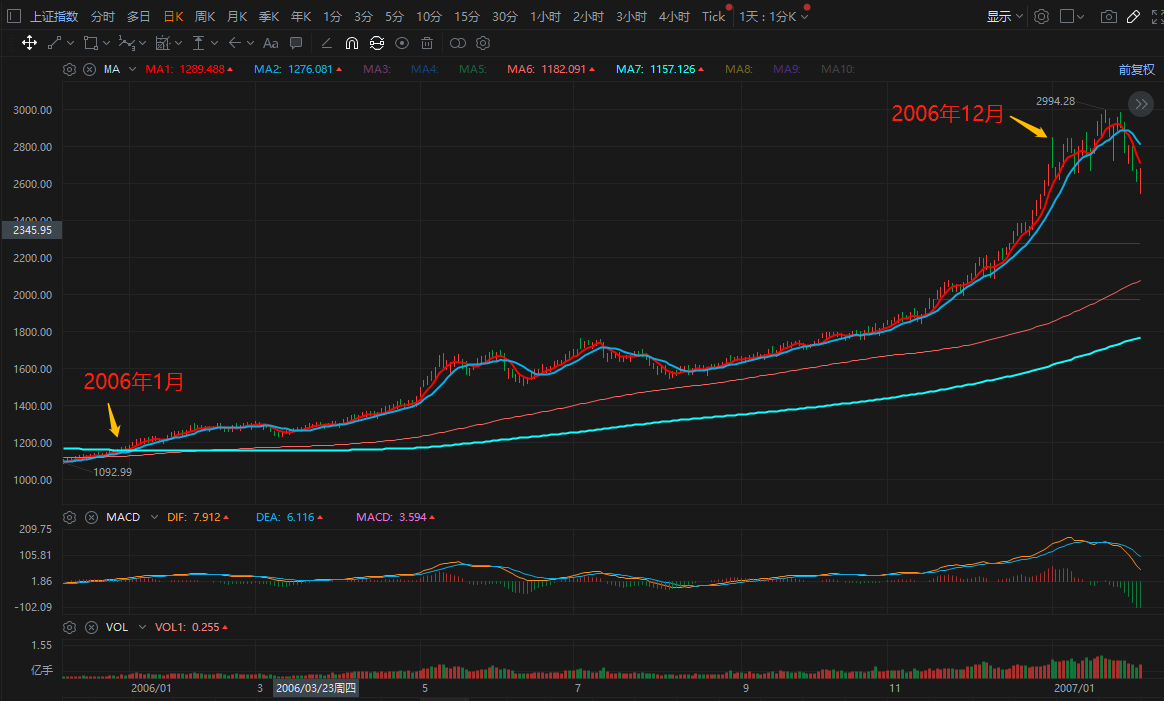The image size is (1164, 701).
Task: Toggle the linked-circles overlay icon
Action: pyautogui.click(x=457, y=43)
